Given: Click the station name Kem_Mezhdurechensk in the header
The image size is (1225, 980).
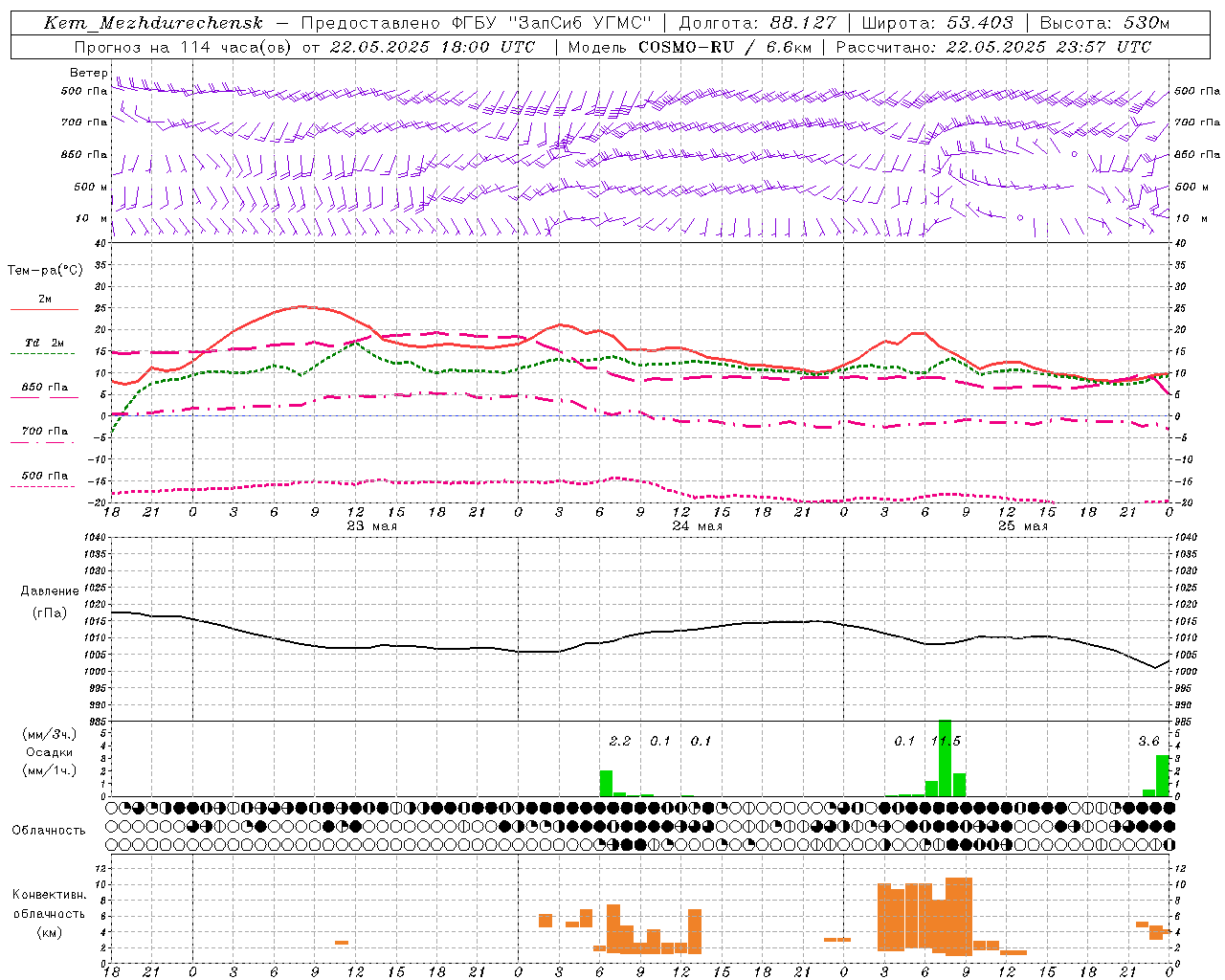Looking at the screenshot, I should (154, 23).
